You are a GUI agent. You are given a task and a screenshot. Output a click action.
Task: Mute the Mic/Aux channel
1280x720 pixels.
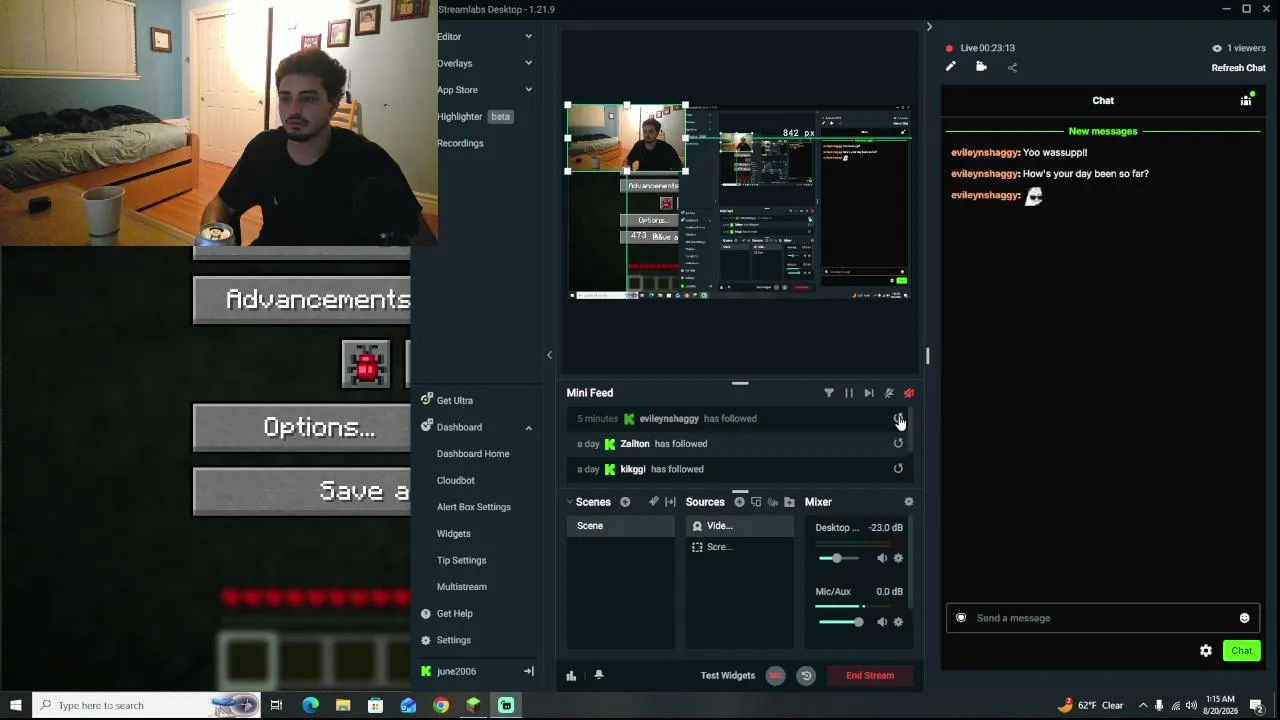click(x=882, y=622)
